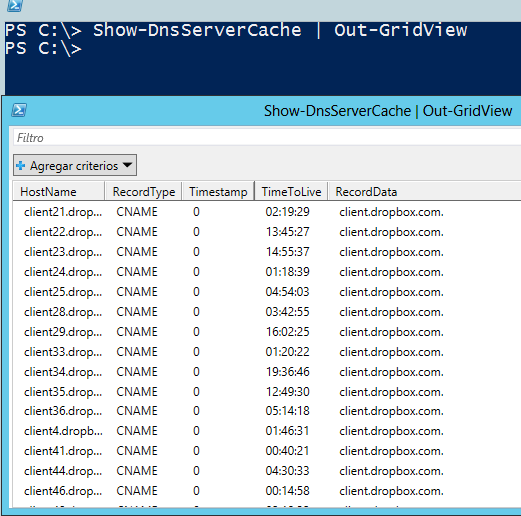Select the client25.drop... host row
This screenshot has height=516, width=521.
point(267,292)
